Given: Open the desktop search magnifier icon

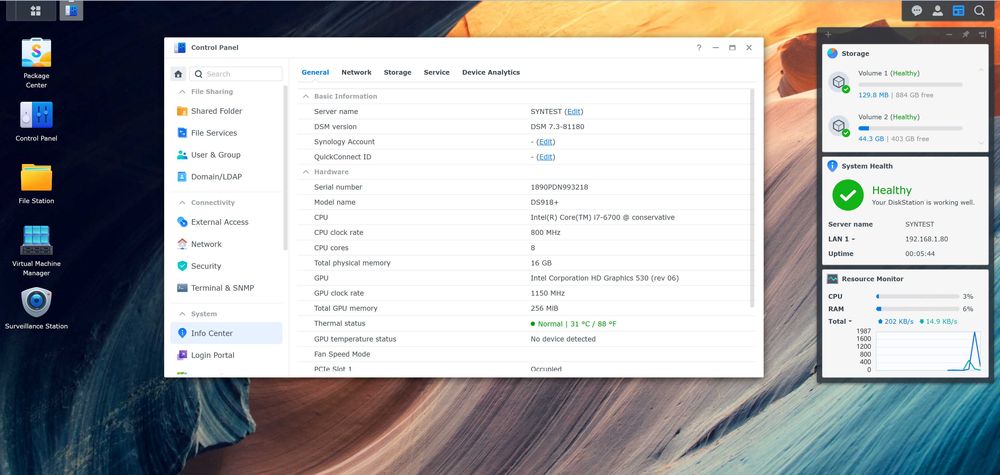Looking at the screenshot, I should click(x=979, y=10).
